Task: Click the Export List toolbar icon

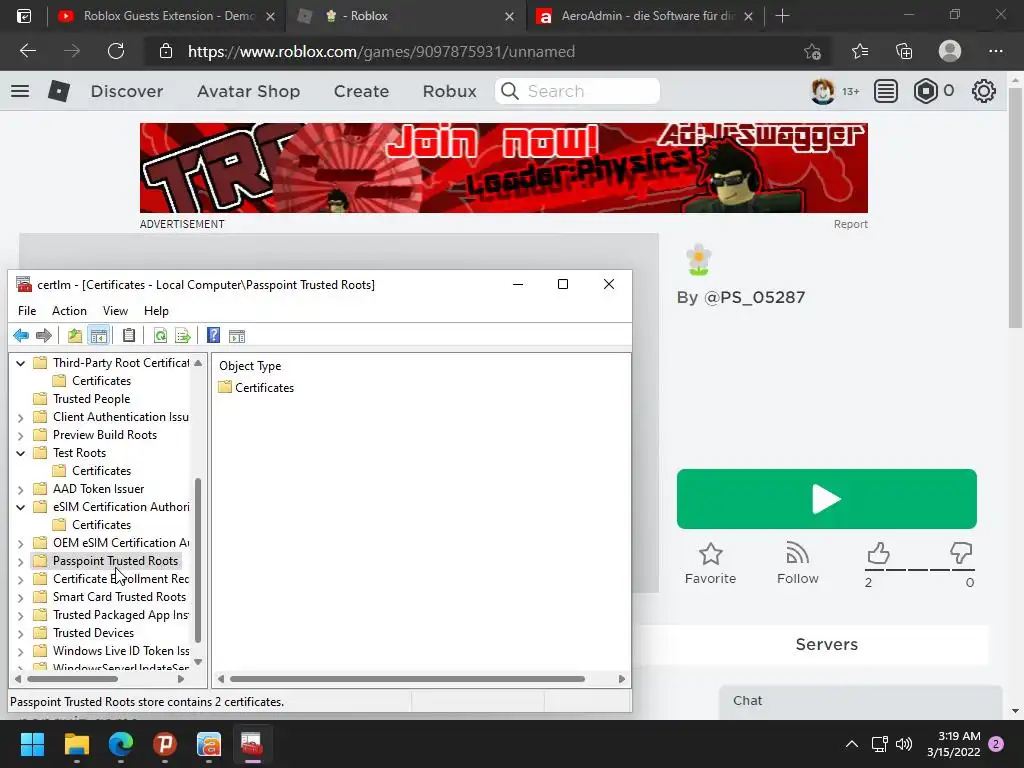Action: click(183, 336)
